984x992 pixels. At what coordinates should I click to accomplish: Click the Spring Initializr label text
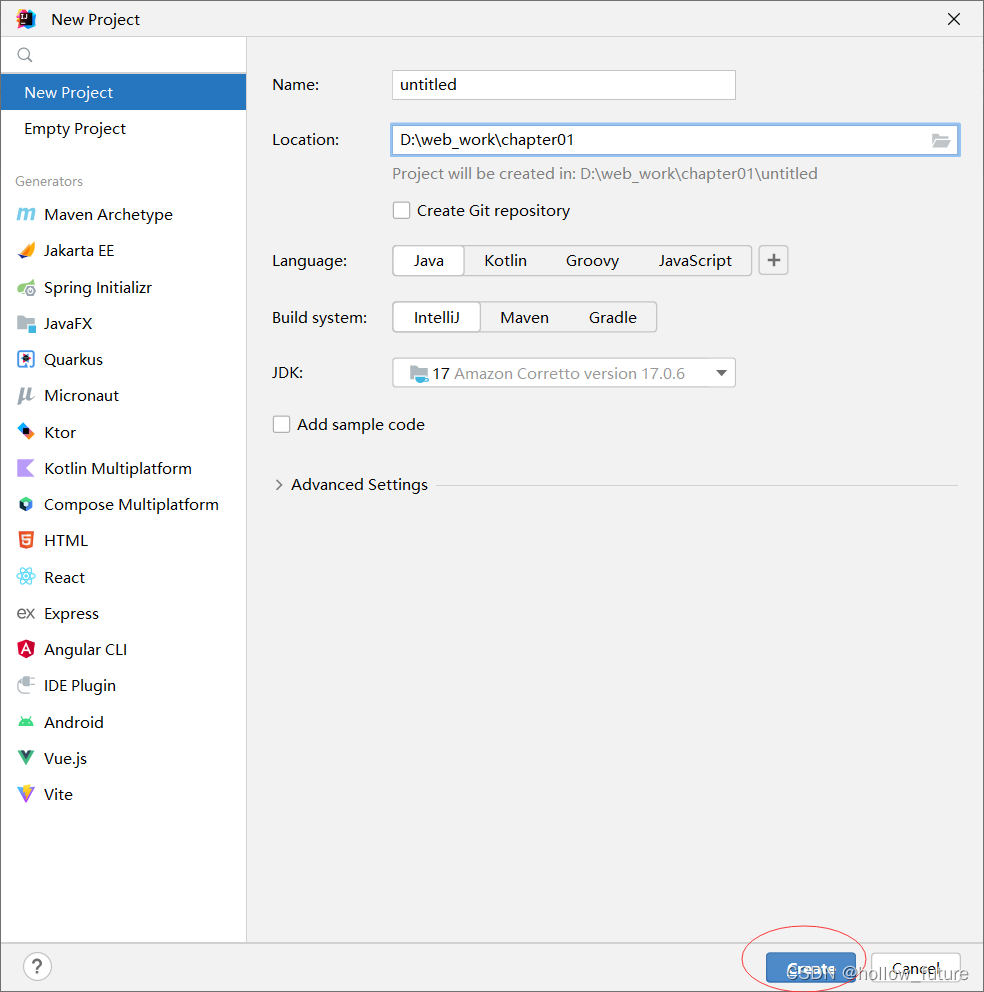tap(98, 288)
